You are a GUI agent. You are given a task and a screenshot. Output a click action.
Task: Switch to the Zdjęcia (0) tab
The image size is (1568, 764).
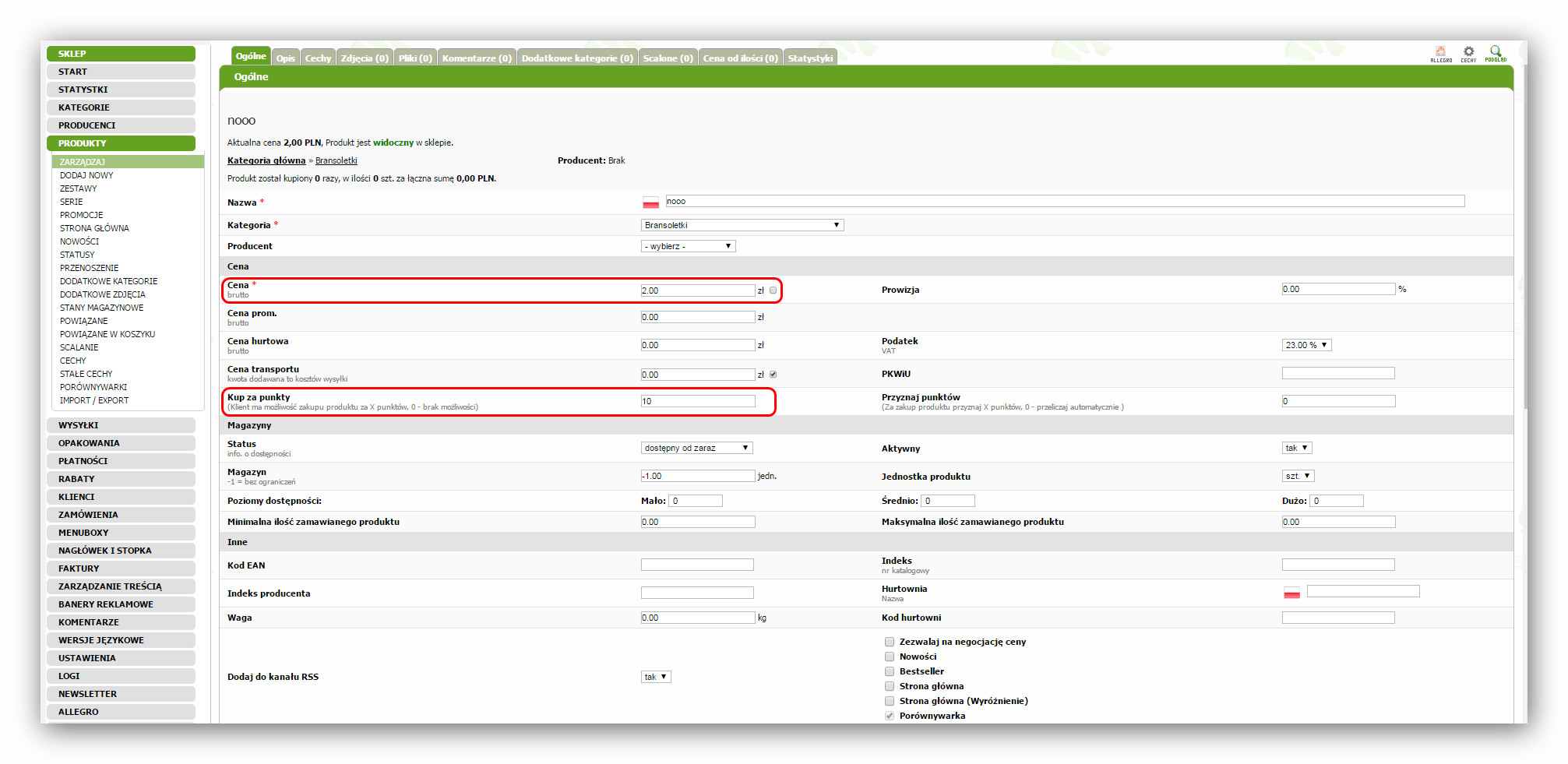click(365, 58)
